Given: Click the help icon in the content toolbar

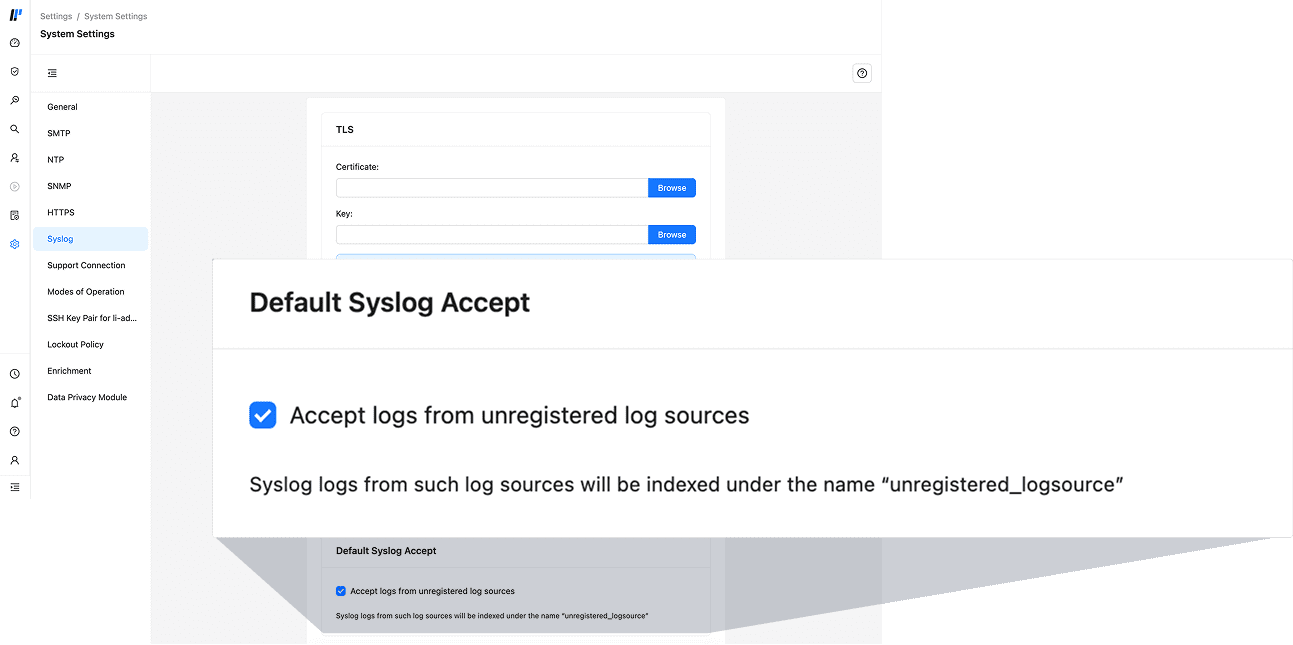Looking at the screenshot, I should pos(862,73).
